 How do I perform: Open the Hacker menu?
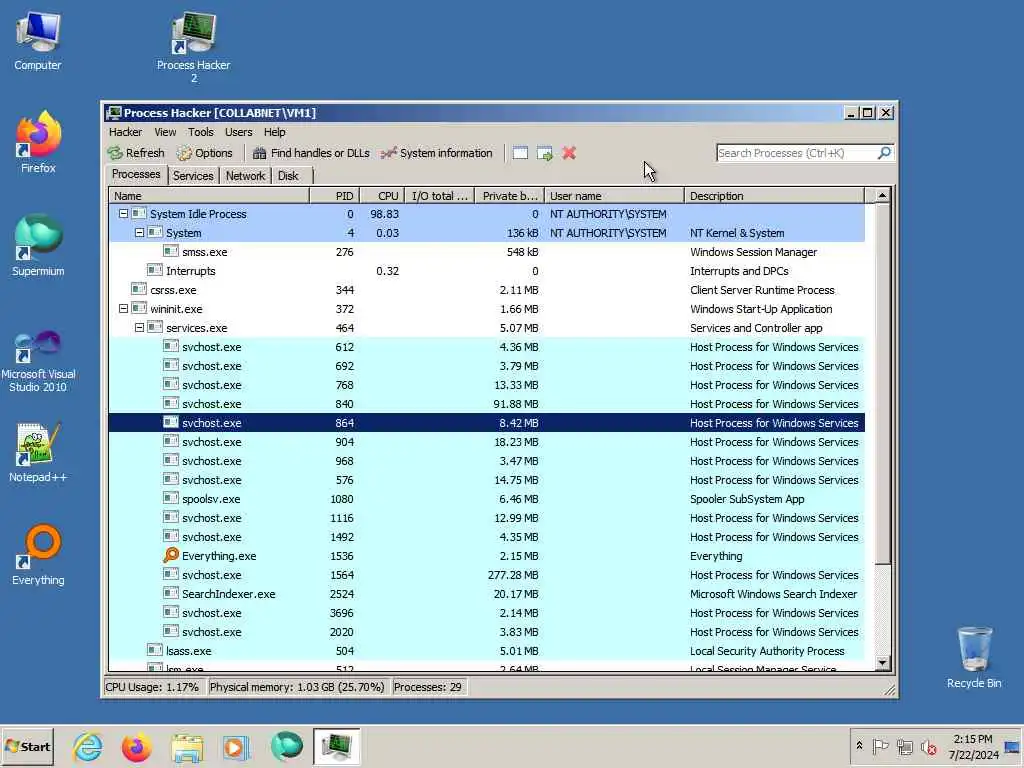coord(125,132)
